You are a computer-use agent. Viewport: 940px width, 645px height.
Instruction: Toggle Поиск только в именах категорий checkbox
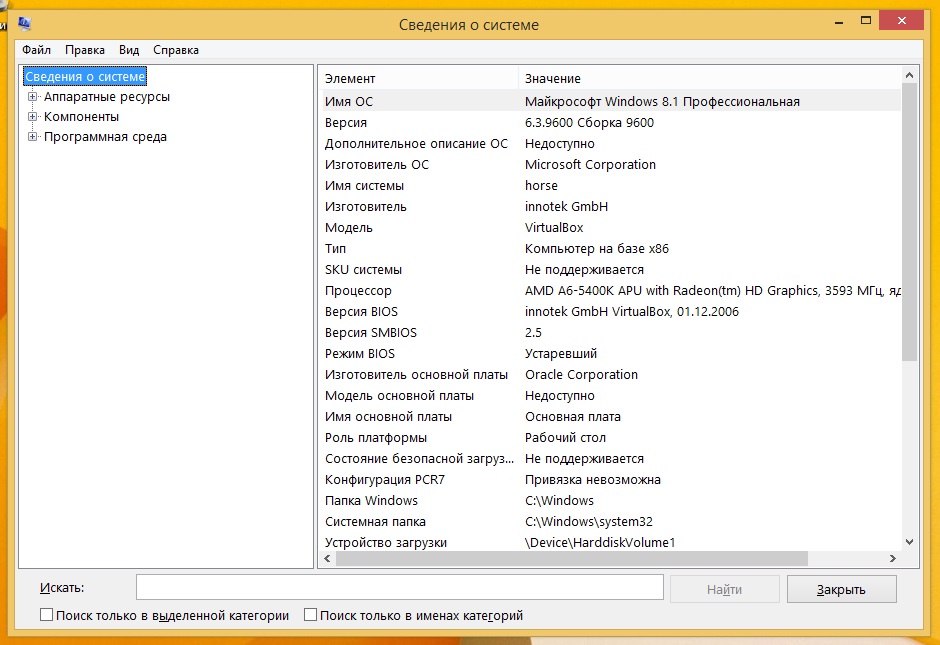pyautogui.click(x=311, y=616)
